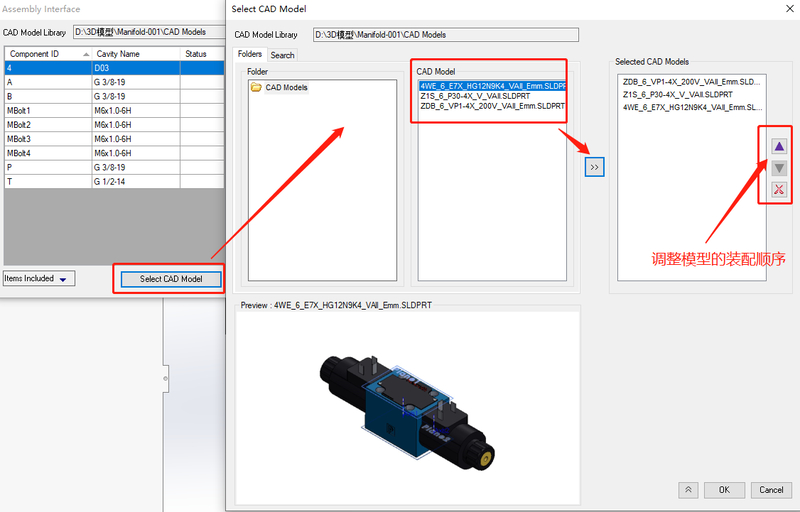800x512 pixels.
Task: Click the Cancel button
Action: point(771,490)
